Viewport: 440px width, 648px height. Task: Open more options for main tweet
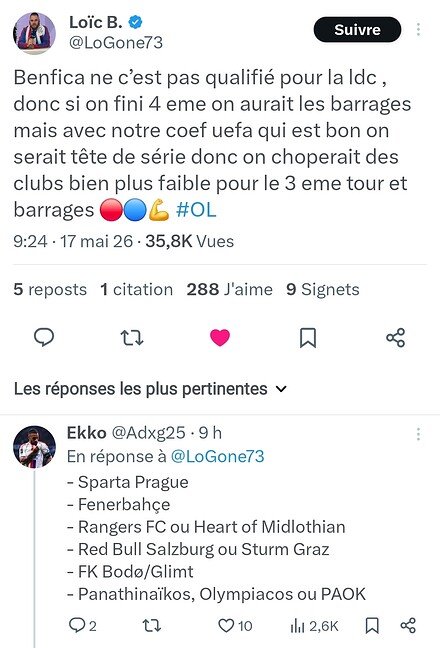click(x=418, y=29)
